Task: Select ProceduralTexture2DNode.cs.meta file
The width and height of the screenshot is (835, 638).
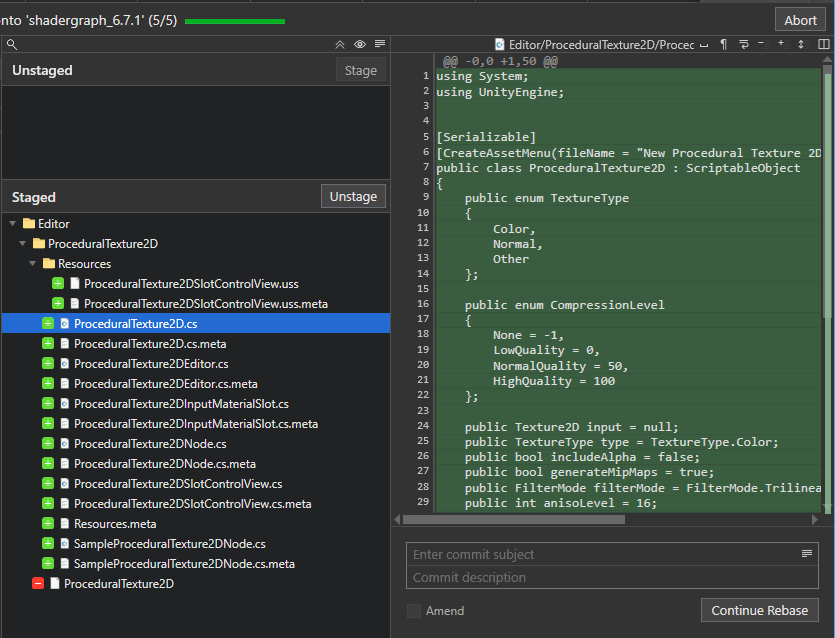Action: coord(196,463)
